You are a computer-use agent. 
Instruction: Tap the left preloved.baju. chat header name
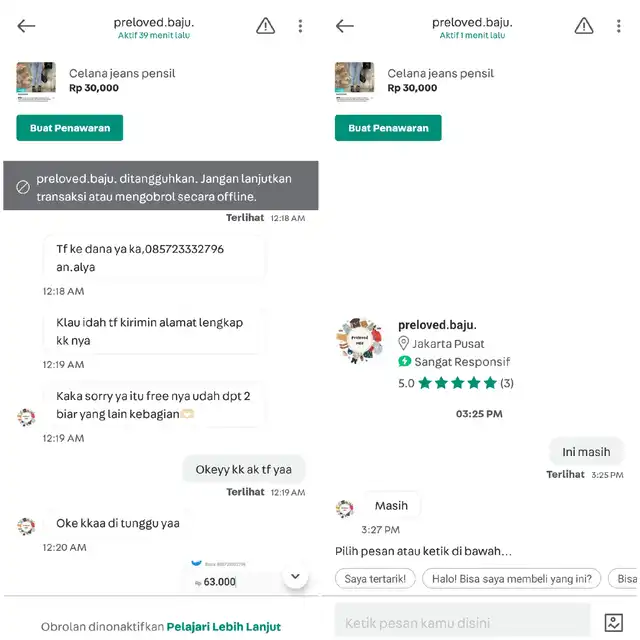(154, 22)
